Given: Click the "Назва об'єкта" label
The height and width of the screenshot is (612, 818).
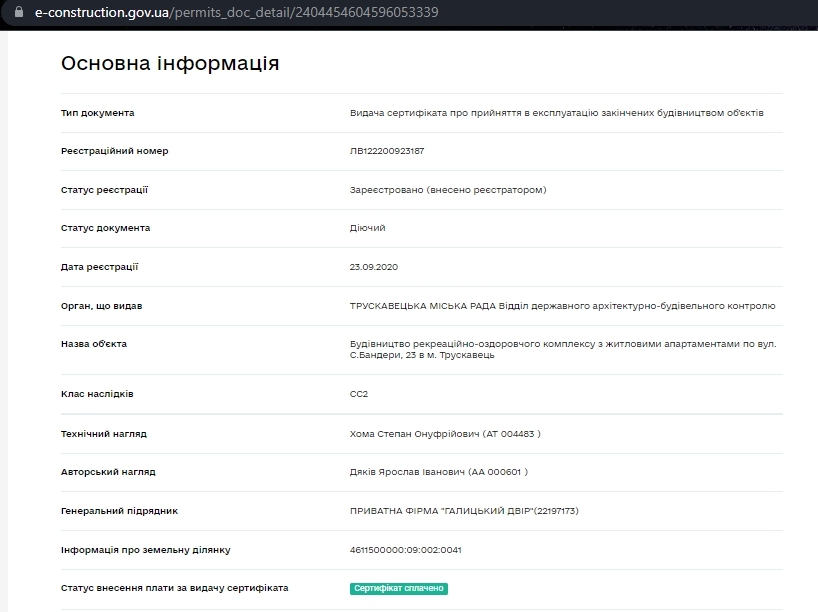Looking at the screenshot, I should (x=94, y=344).
